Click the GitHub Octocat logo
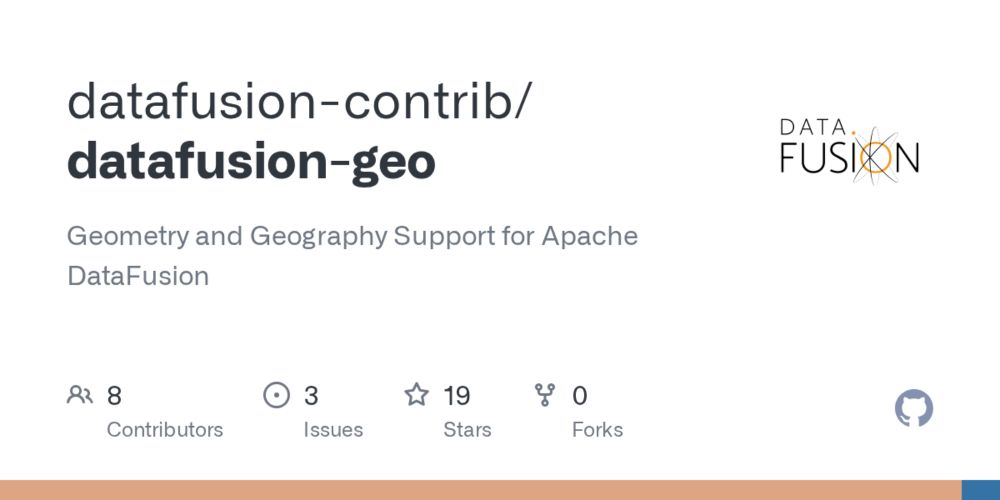 coord(913,409)
